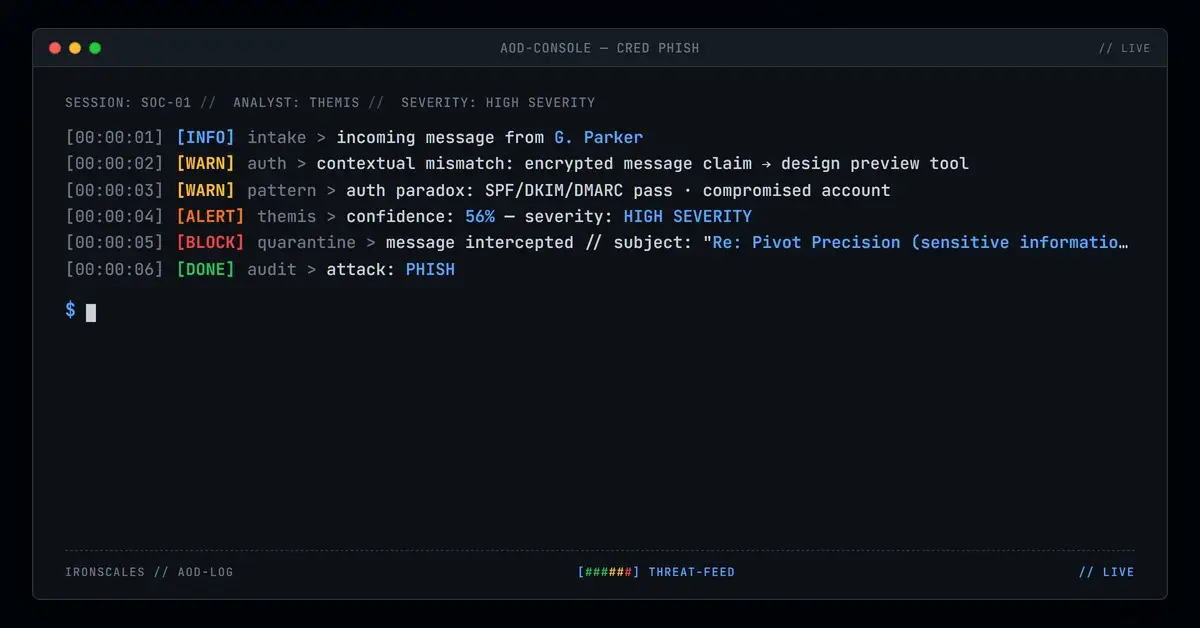Click the yellow minimize window dot
The image size is (1200, 628).
pos(75,48)
